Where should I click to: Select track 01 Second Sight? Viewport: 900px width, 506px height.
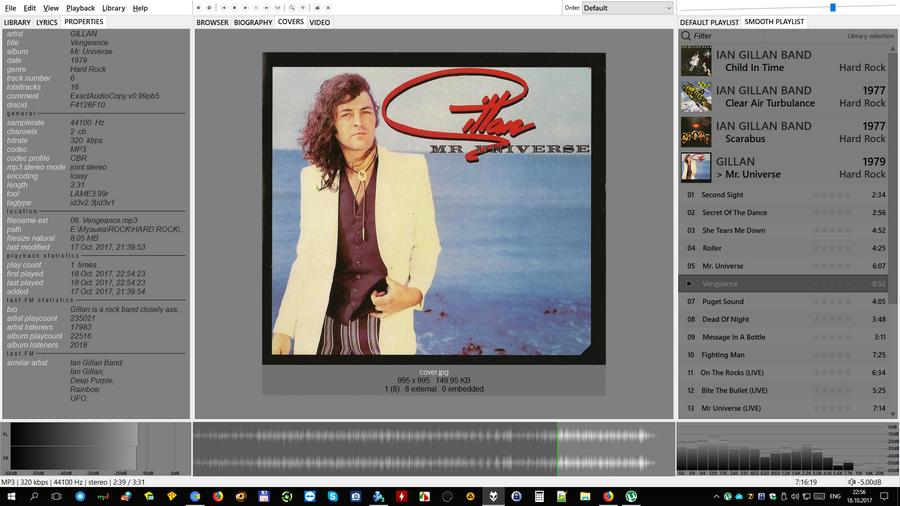point(785,195)
